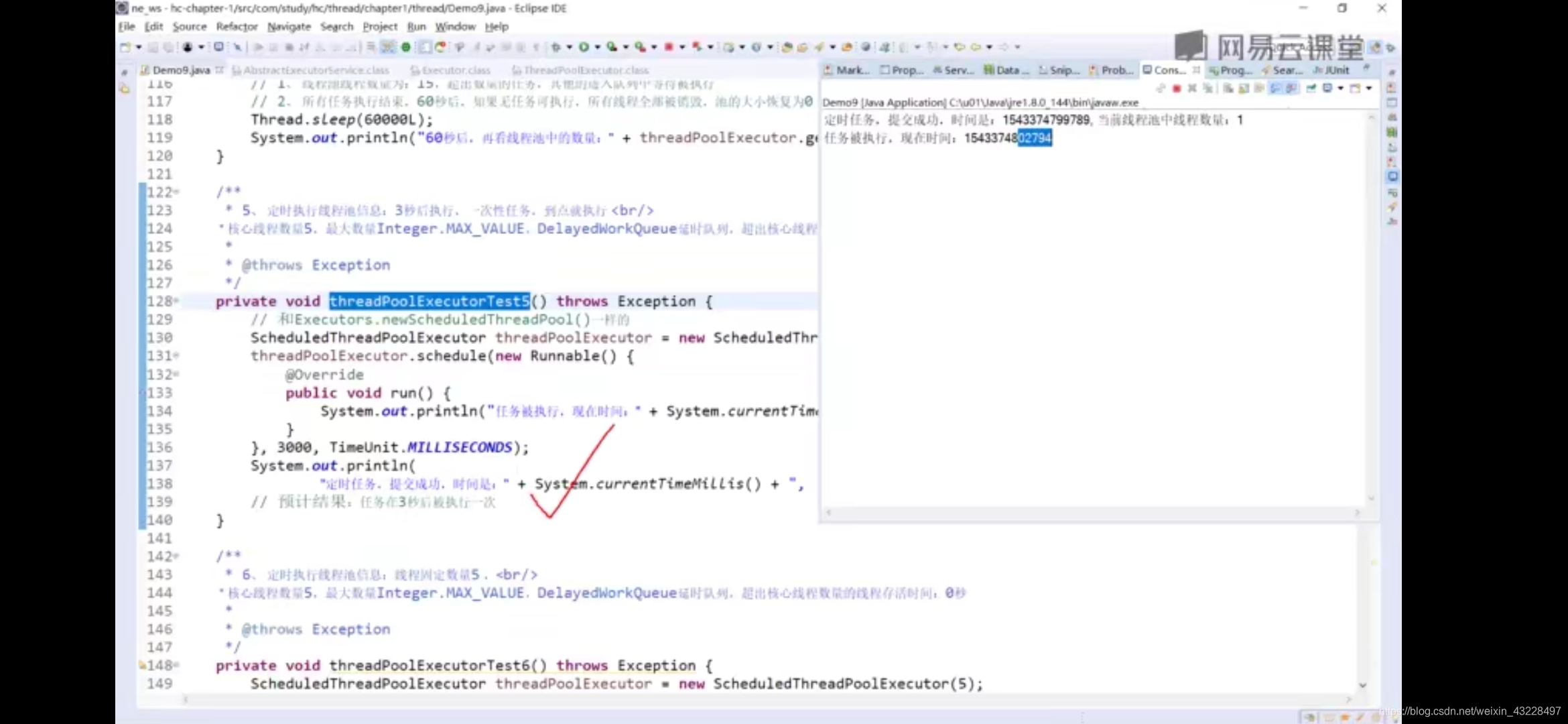Collapse Javadoc fold at line 122
The image size is (1568, 724).
177,192
